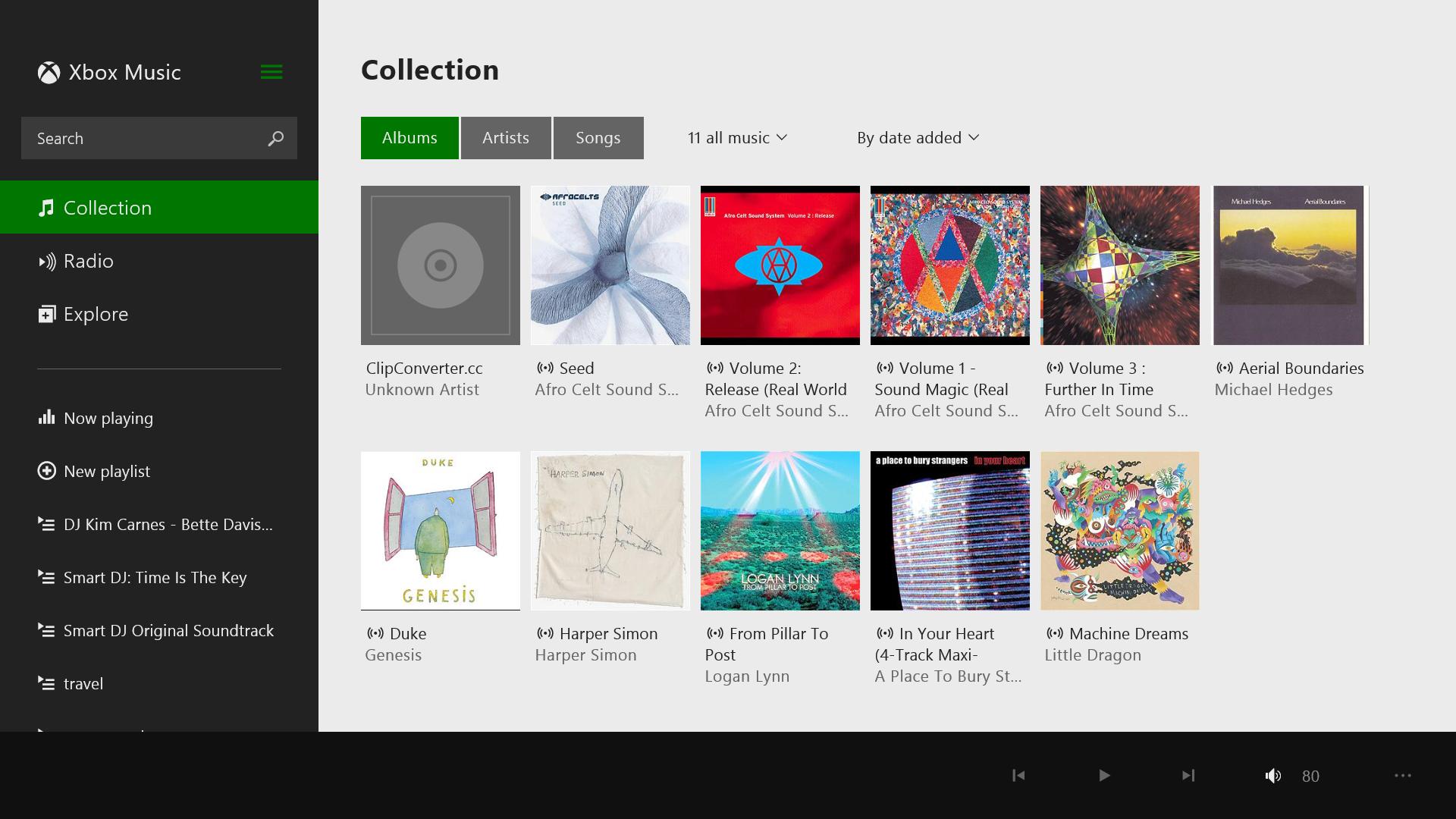Open the Harper Simon album cover
Image resolution: width=1456 pixels, height=819 pixels.
point(610,531)
